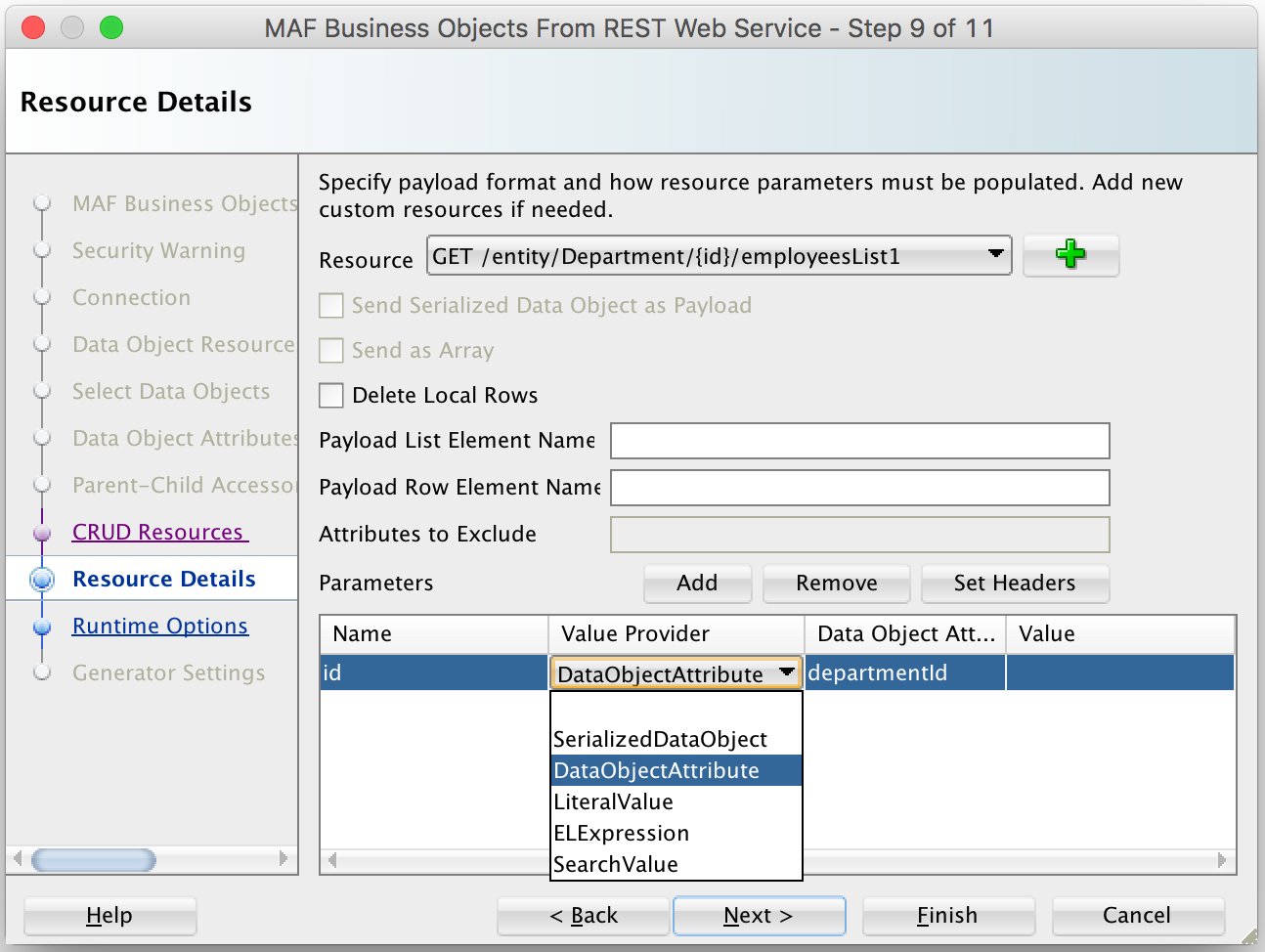Screen dimensions: 1265x952
Task: Click the parameters table scroll right arrow
Action: [1222, 860]
